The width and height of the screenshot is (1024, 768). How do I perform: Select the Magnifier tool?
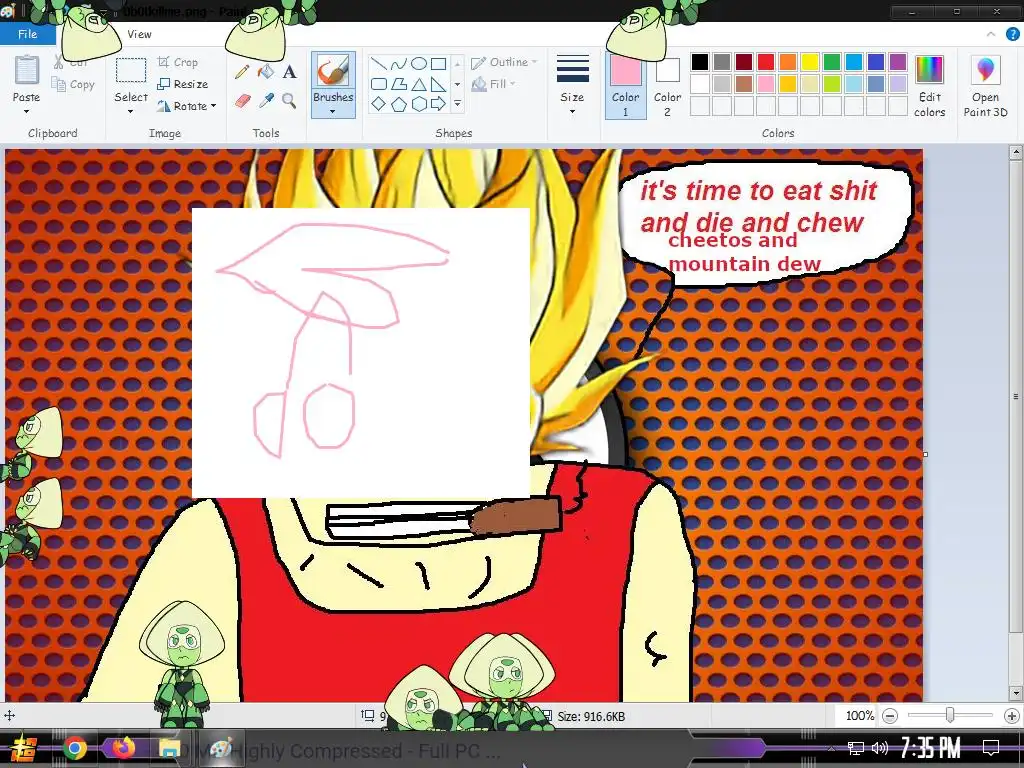coord(289,101)
